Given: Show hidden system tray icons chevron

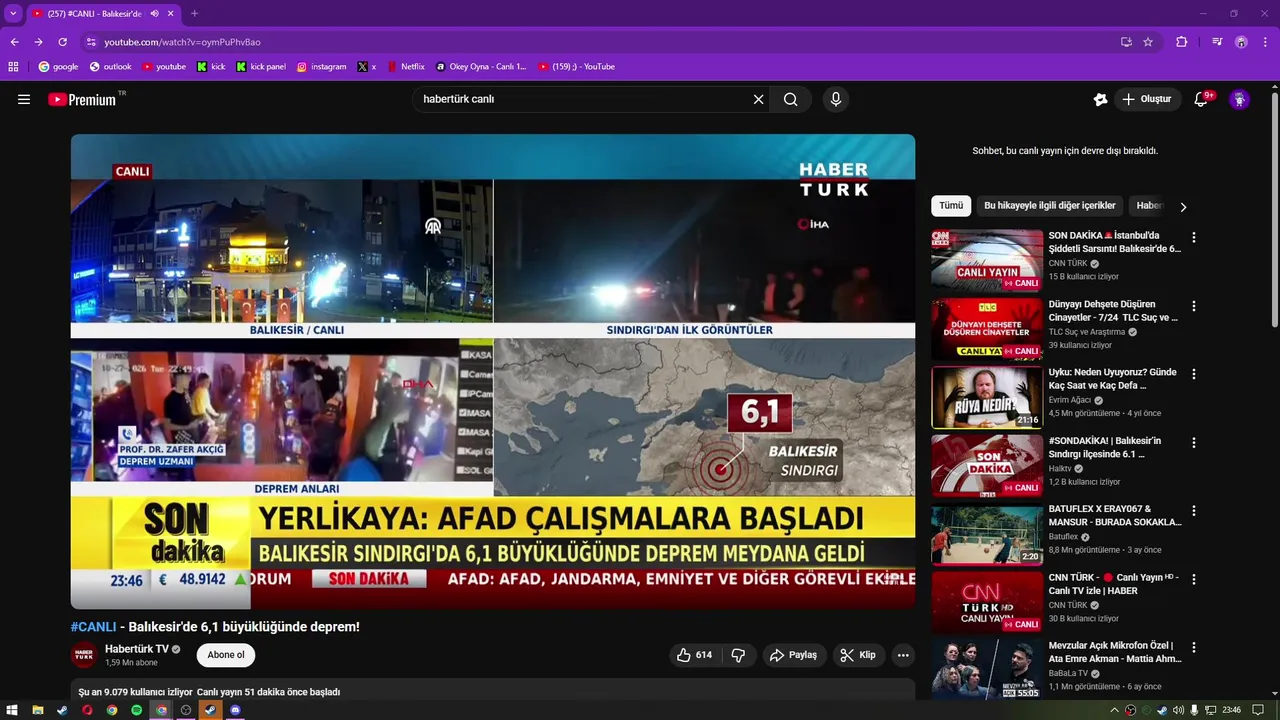Looking at the screenshot, I should click(x=1114, y=710).
